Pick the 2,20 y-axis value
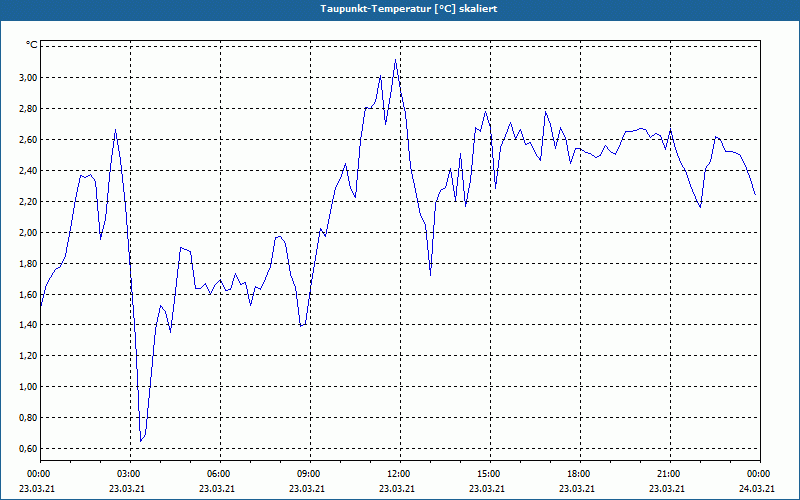 [x=29, y=202]
